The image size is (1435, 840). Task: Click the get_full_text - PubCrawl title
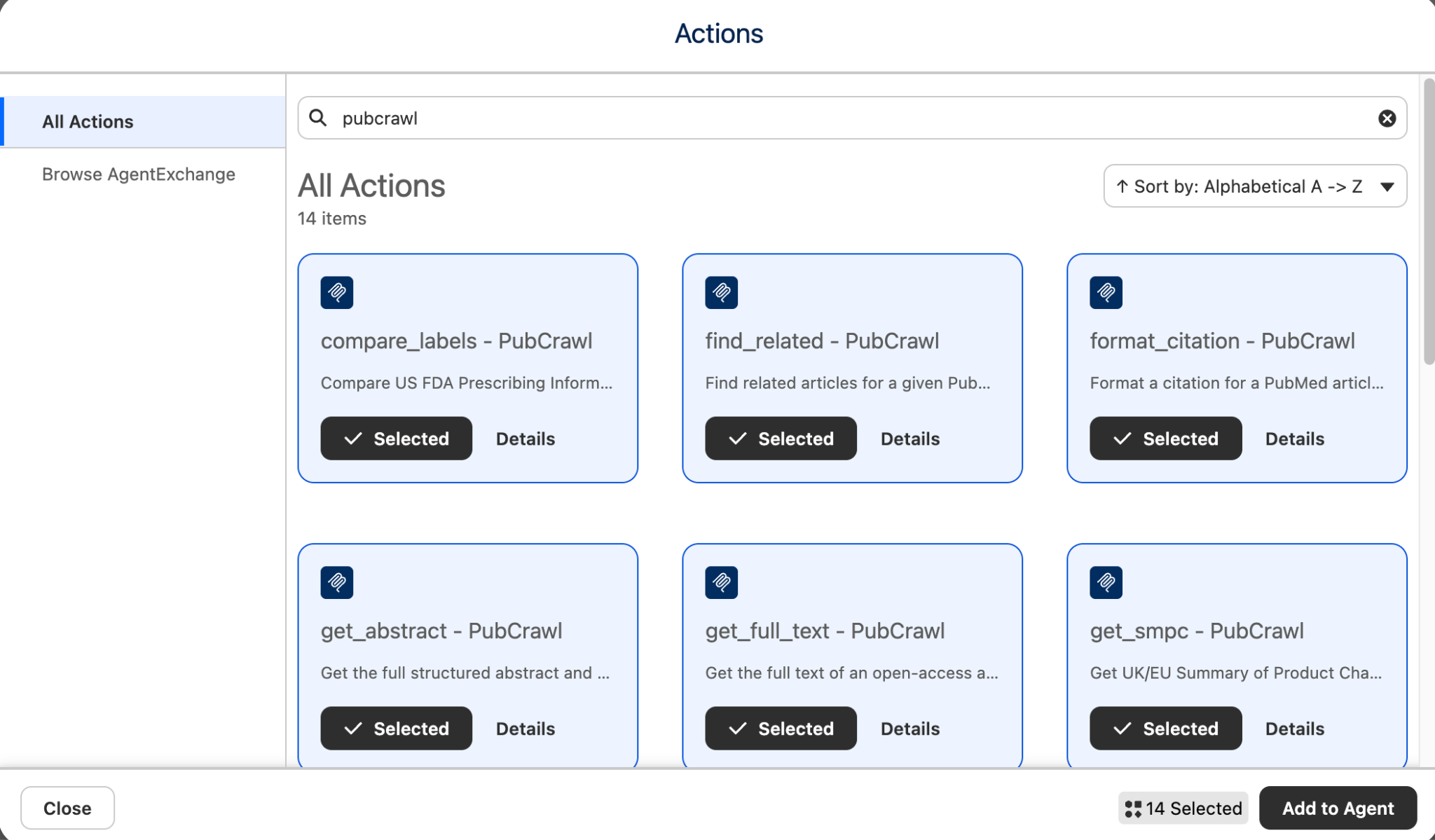[825, 631]
